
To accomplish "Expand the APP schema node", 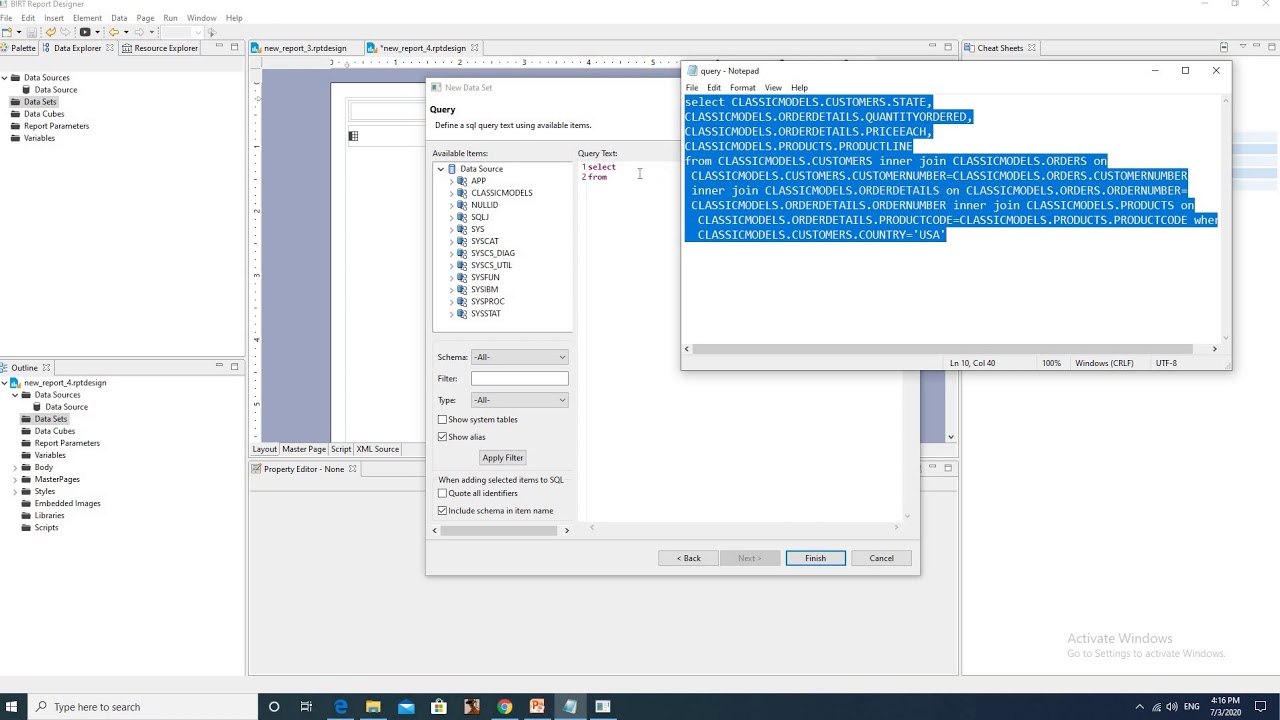I will 451,181.
